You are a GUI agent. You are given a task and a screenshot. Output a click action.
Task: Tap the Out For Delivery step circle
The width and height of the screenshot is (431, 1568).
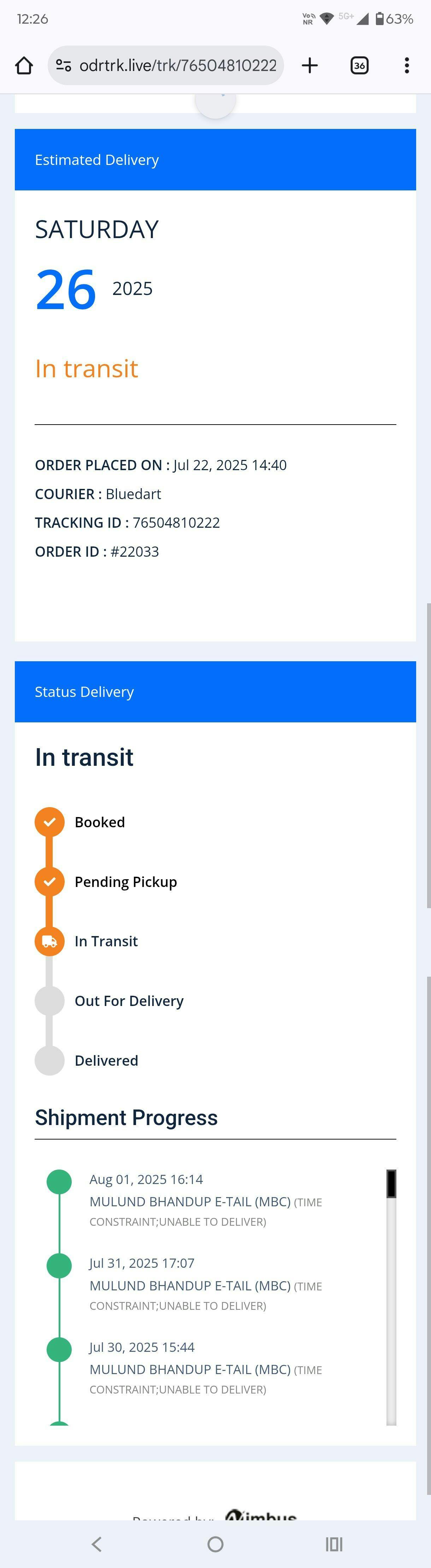click(x=49, y=1001)
